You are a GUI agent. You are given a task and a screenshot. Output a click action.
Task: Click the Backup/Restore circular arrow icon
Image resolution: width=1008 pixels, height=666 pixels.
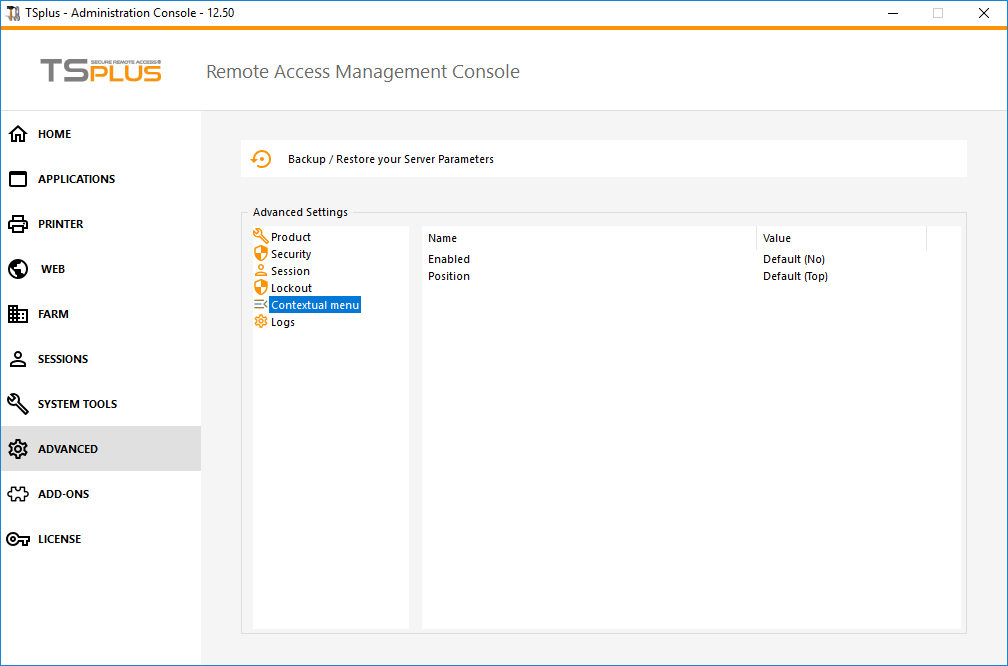(x=261, y=159)
